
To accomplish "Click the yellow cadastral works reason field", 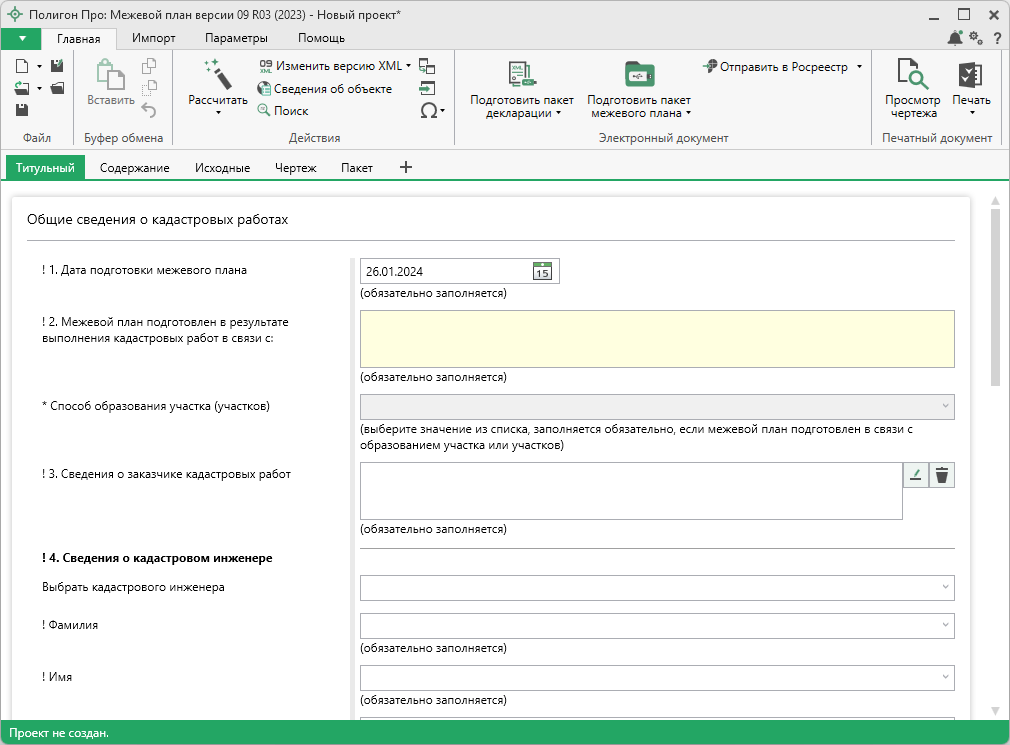I will coord(657,339).
